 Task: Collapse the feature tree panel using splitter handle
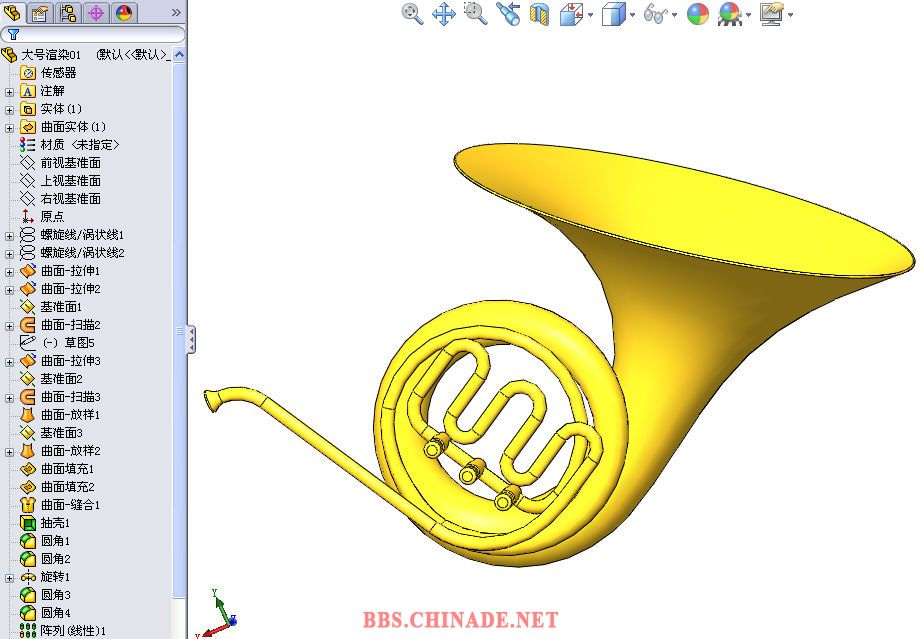[x=191, y=339]
